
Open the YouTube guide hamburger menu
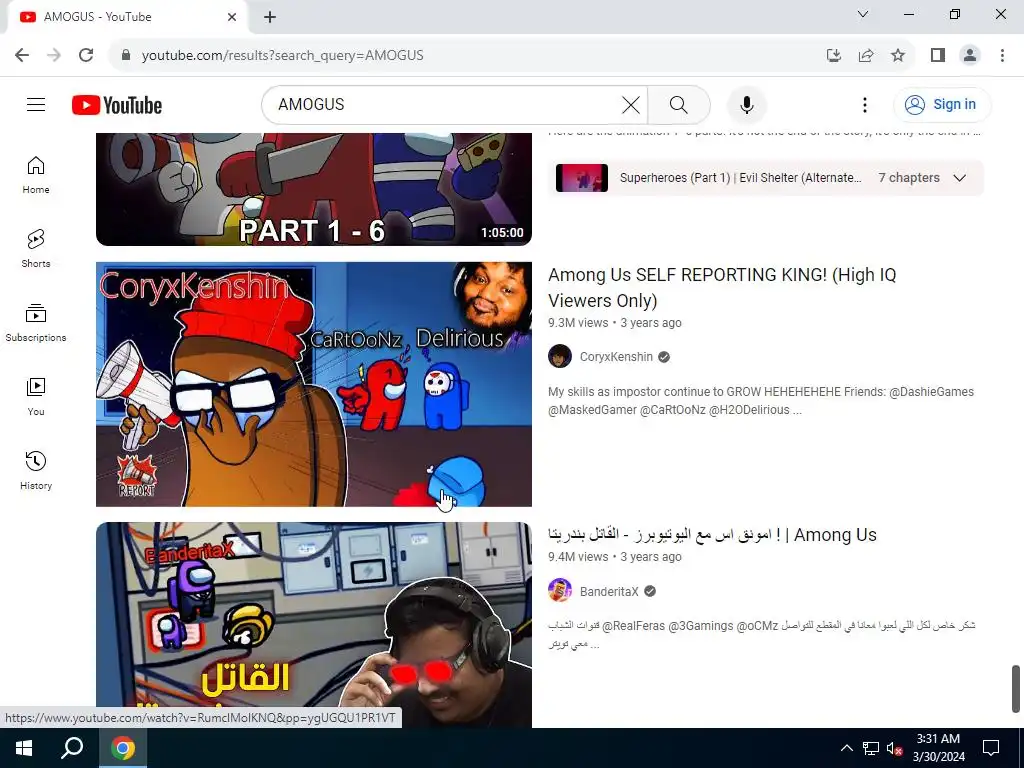pos(36,104)
